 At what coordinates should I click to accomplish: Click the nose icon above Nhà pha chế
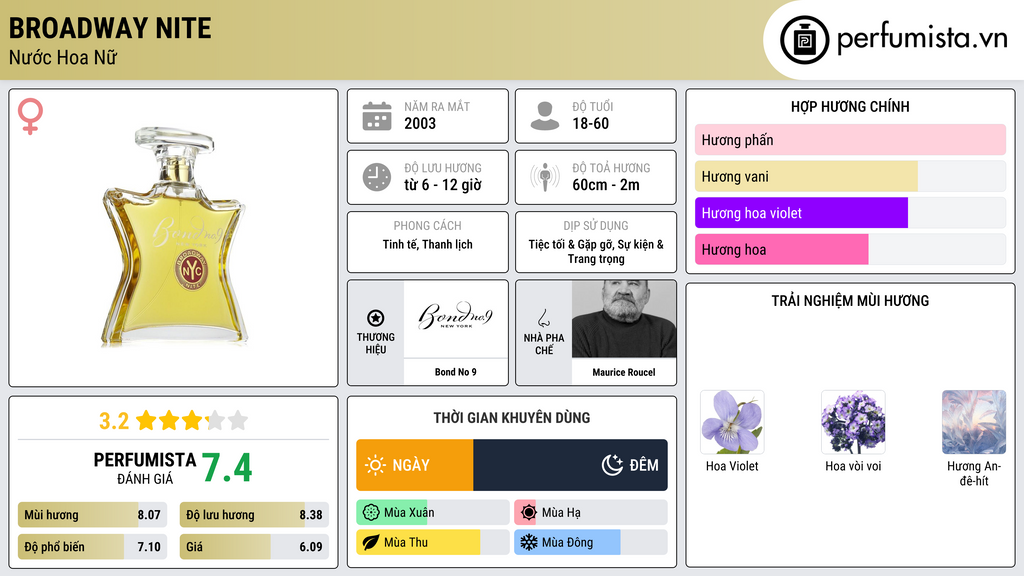[x=543, y=318]
